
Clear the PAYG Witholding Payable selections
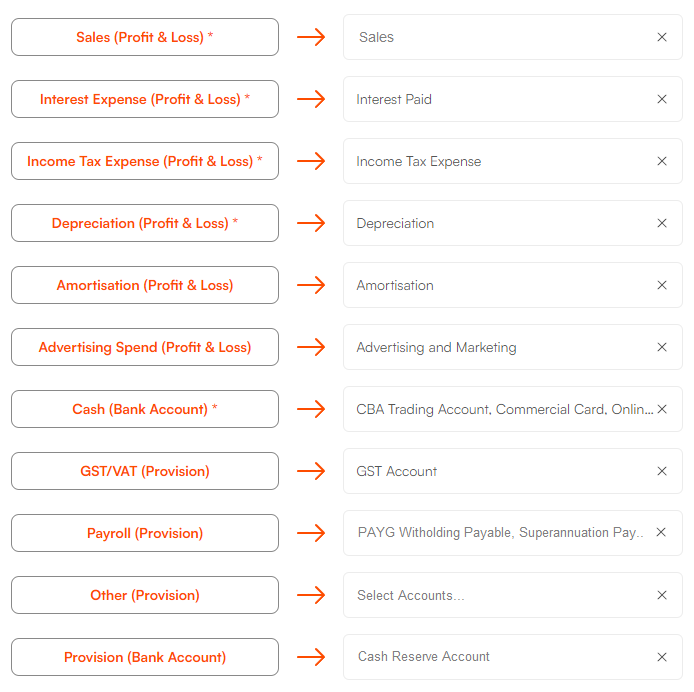661,532
